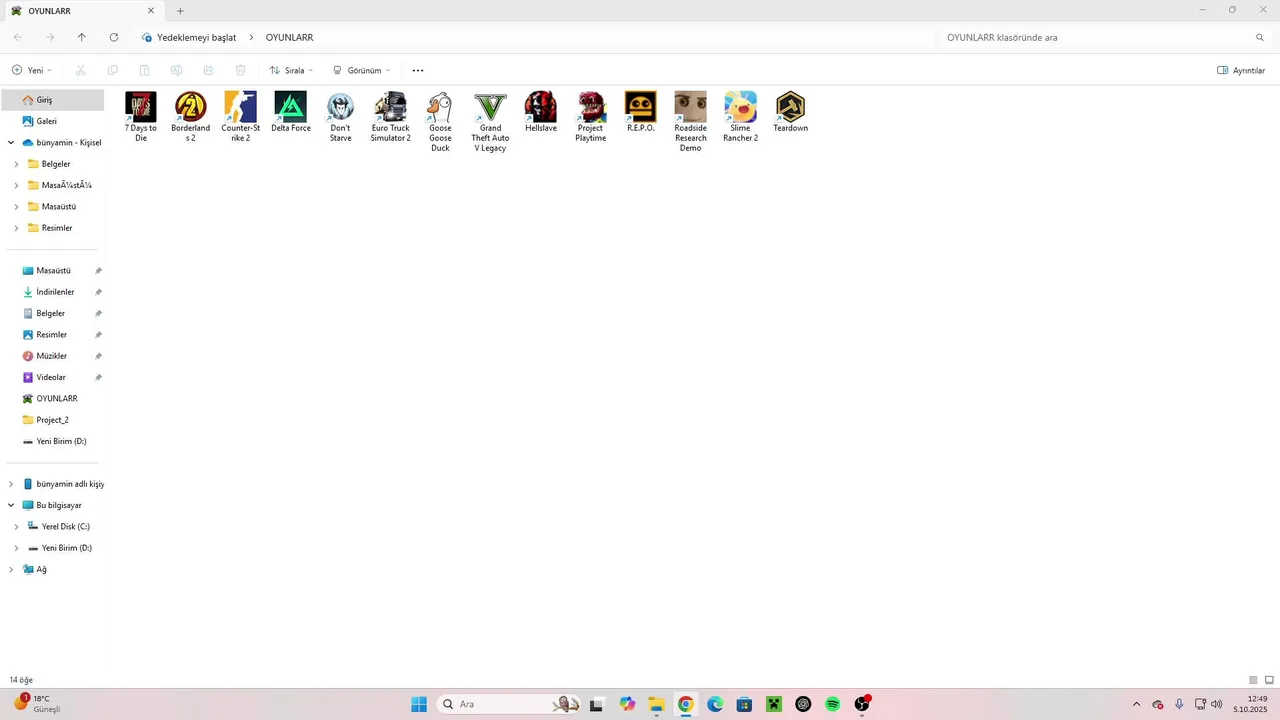Viewport: 1280px width, 720px height.
Task: Close the OYUNLARR tab
Action: click(151, 11)
